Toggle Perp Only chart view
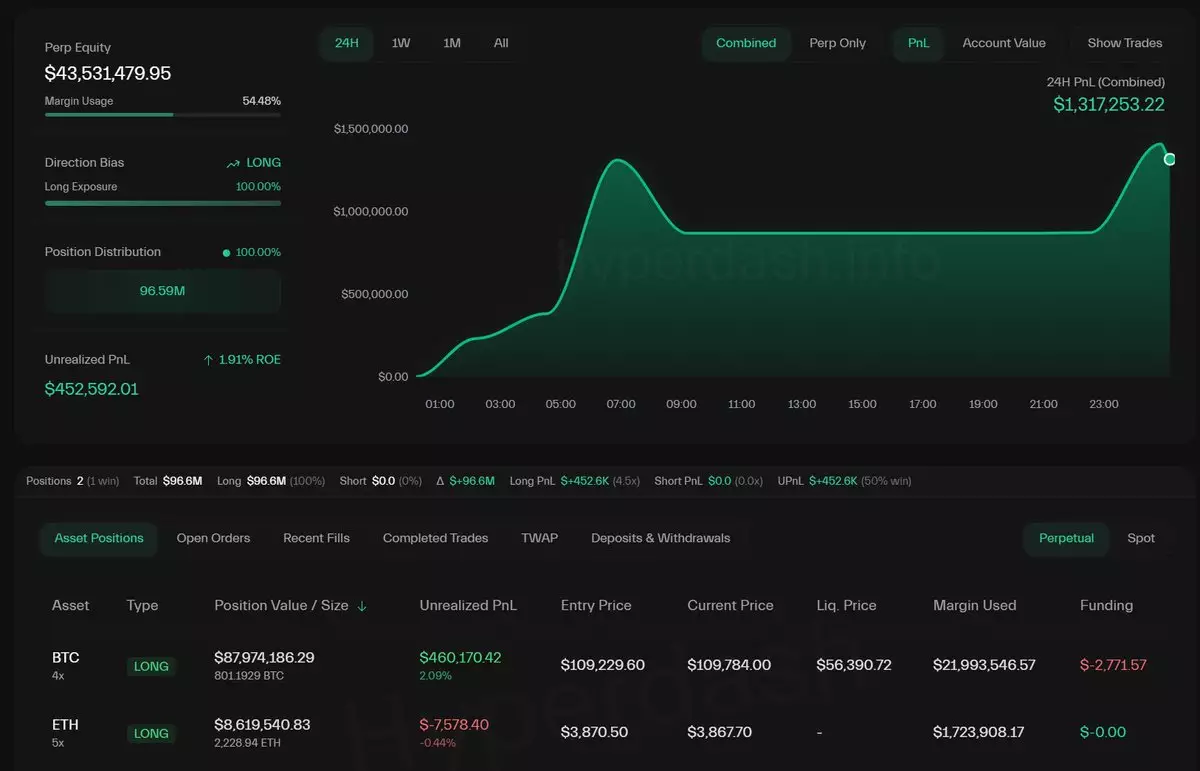This screenshot has height=771, width=1200. [837, 43]
